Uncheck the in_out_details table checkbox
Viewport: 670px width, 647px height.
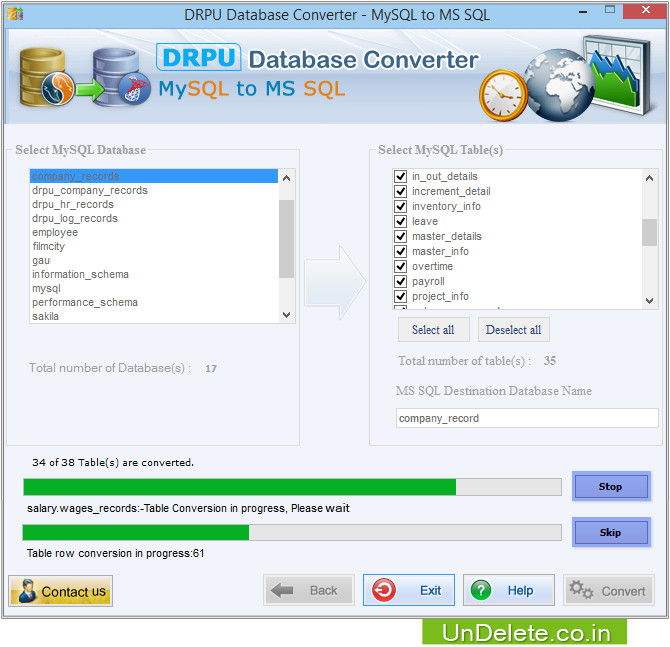click(401, 177)
